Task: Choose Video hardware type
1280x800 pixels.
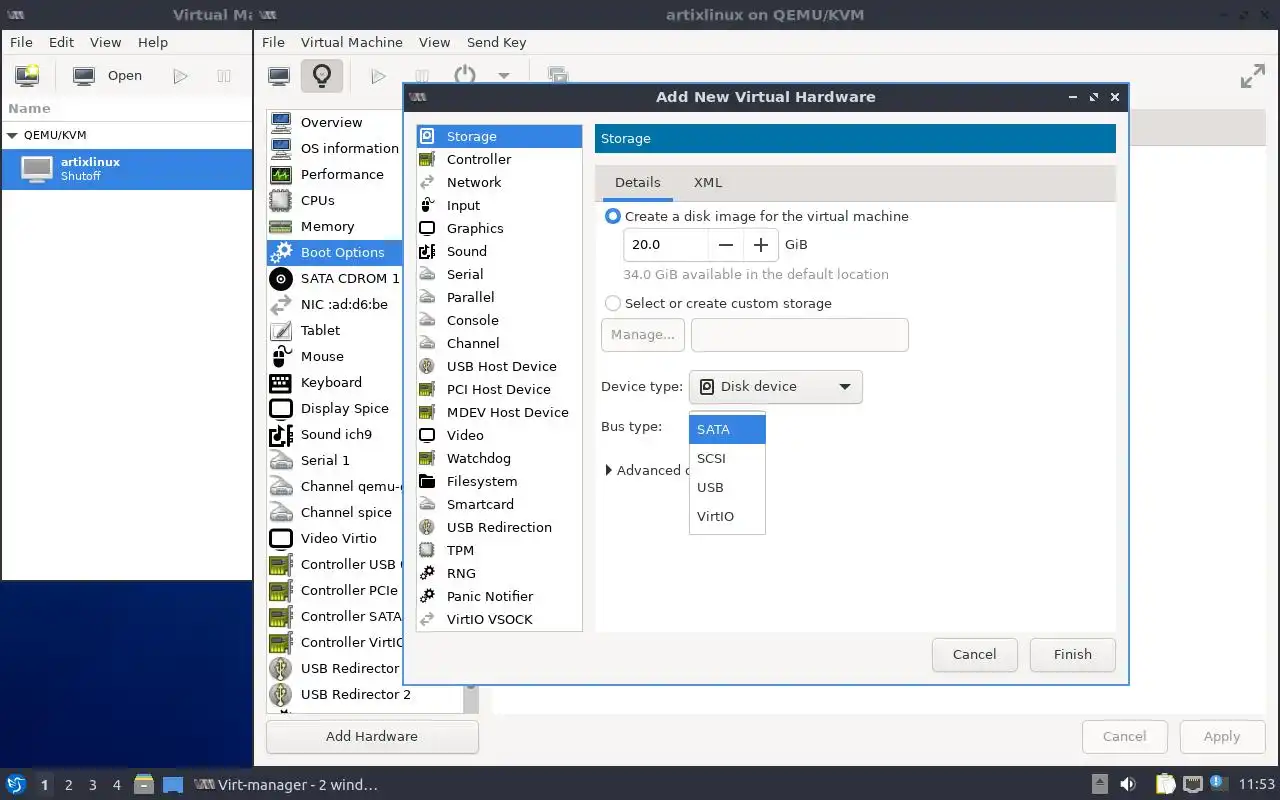Action: (x=499, y=435)
